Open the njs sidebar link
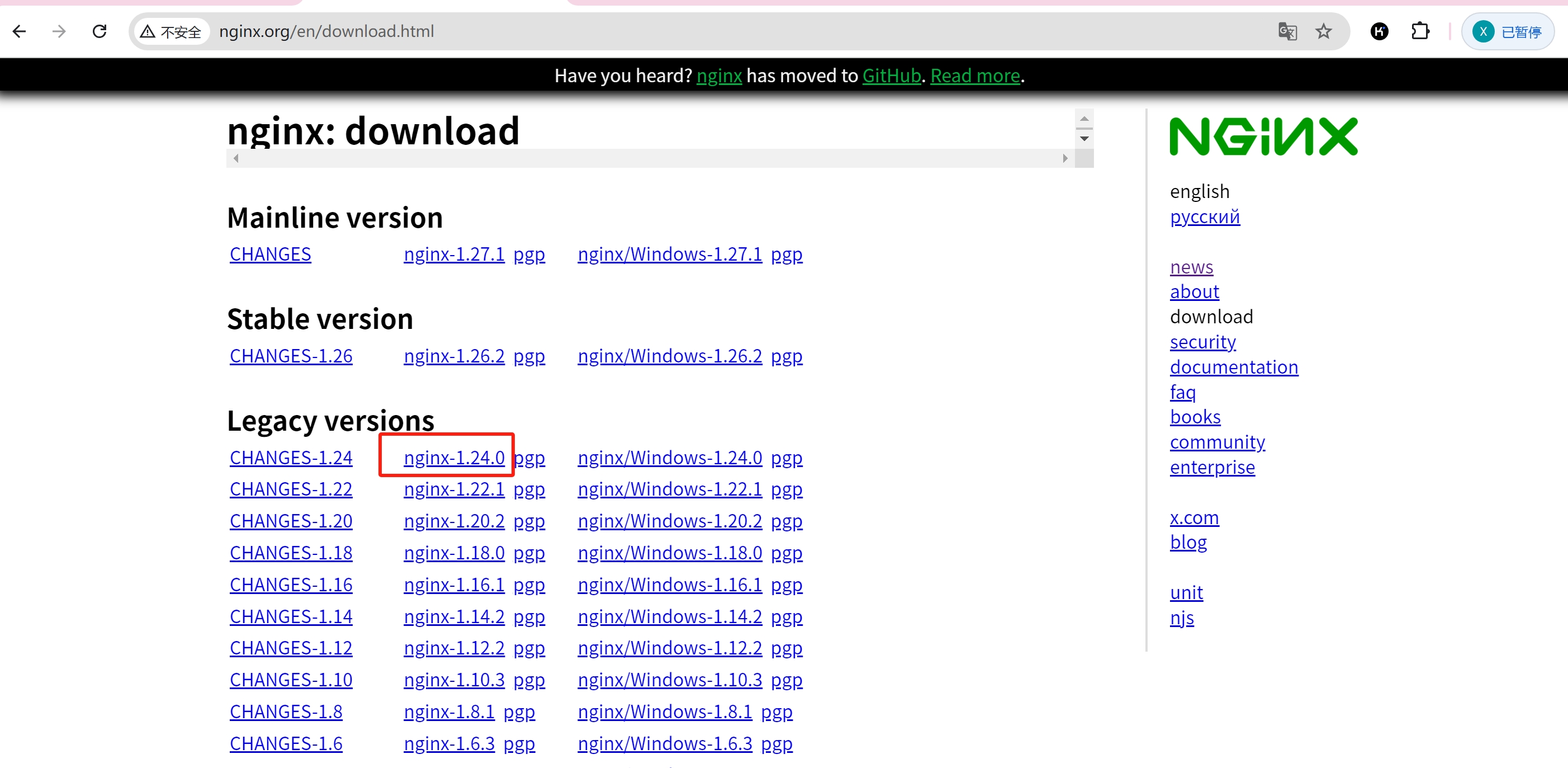 click(1182, 618)
